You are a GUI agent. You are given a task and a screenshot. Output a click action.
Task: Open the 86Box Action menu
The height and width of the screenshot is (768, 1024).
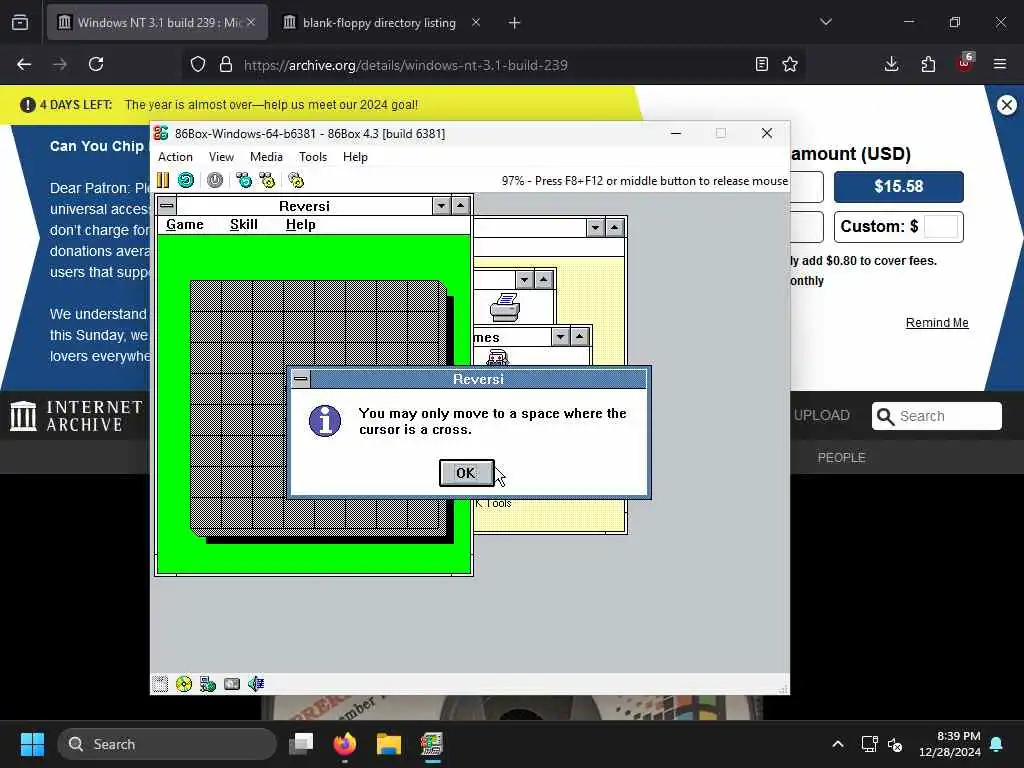(x=175, y=157)
